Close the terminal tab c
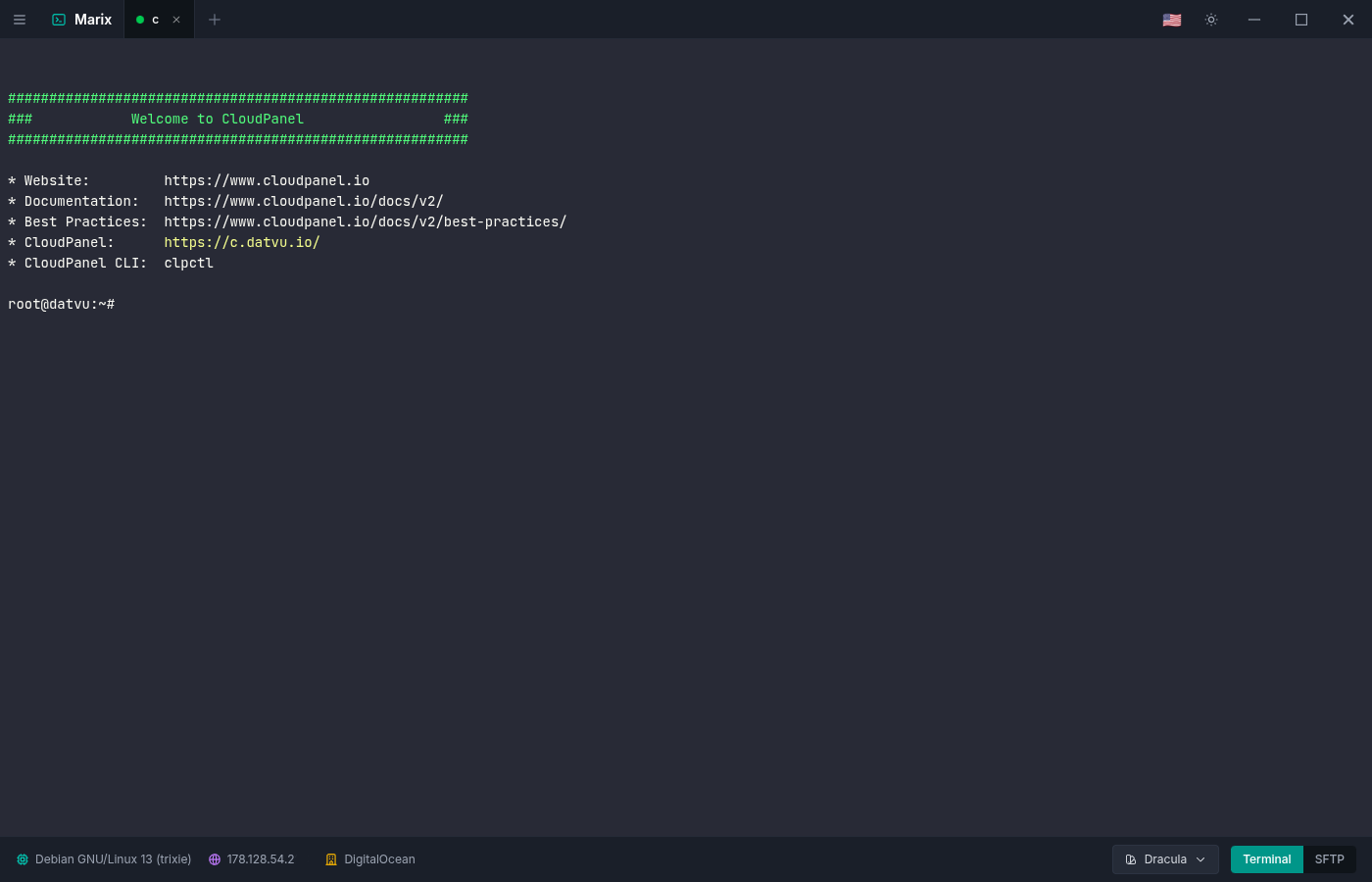 [176, 19]
